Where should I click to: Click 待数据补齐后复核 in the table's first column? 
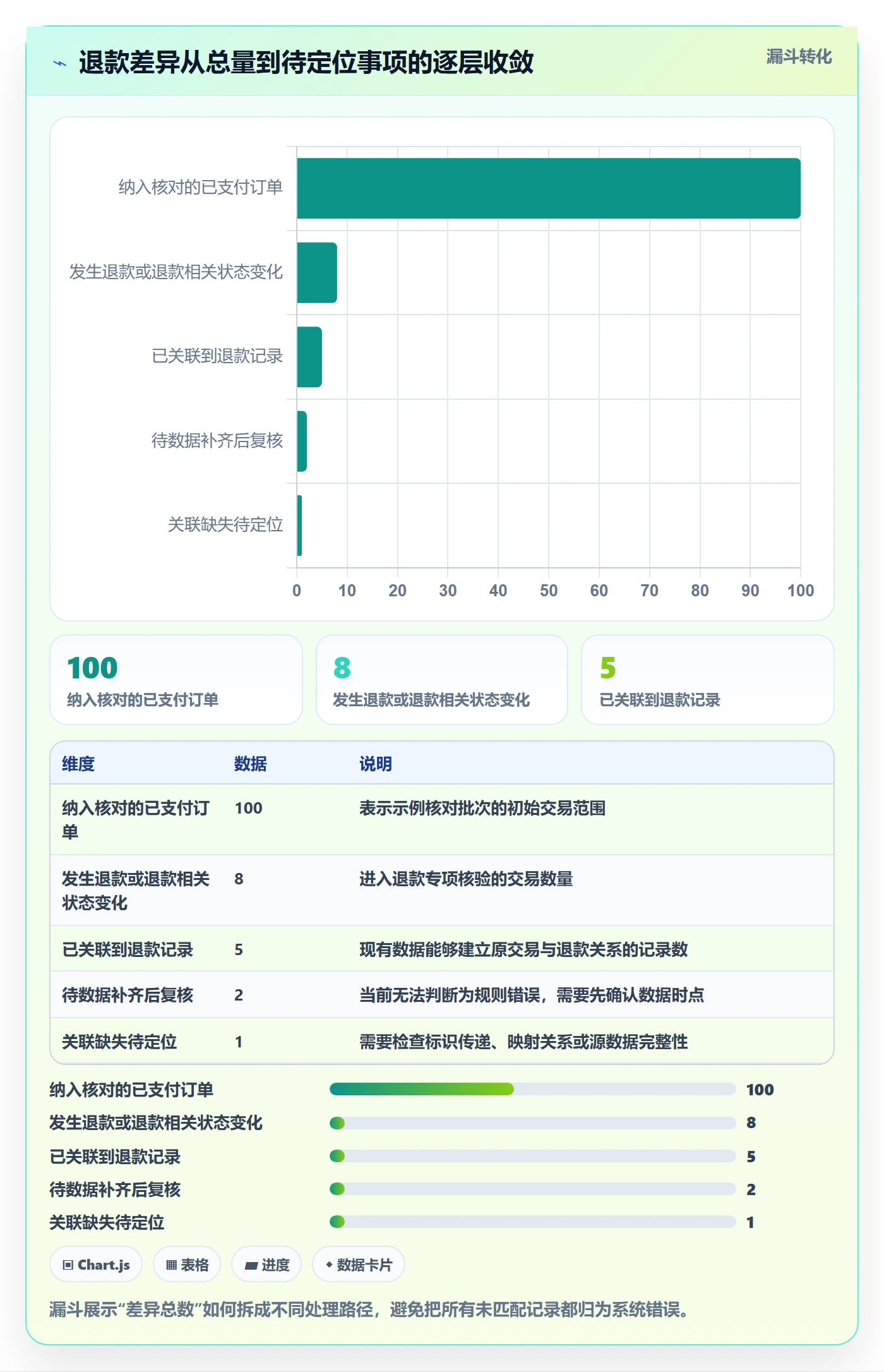pos(128,995)
